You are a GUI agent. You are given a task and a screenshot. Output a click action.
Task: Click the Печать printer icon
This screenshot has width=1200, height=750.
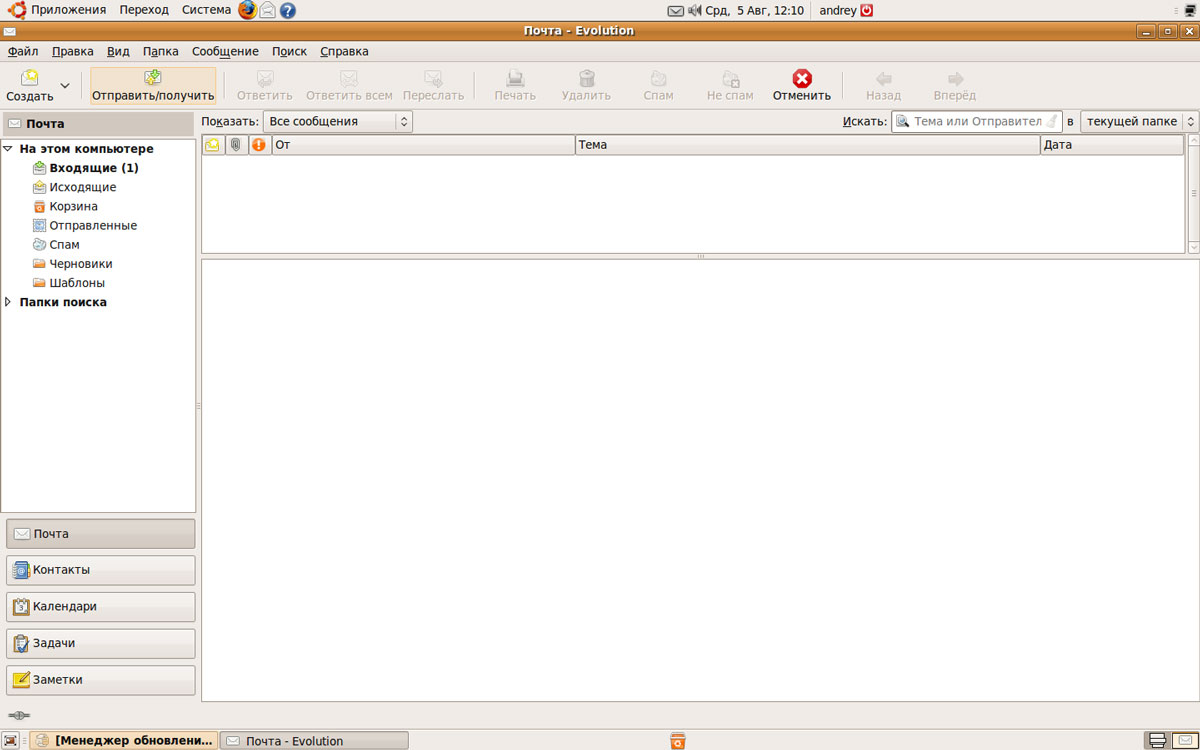coord(515,78)
